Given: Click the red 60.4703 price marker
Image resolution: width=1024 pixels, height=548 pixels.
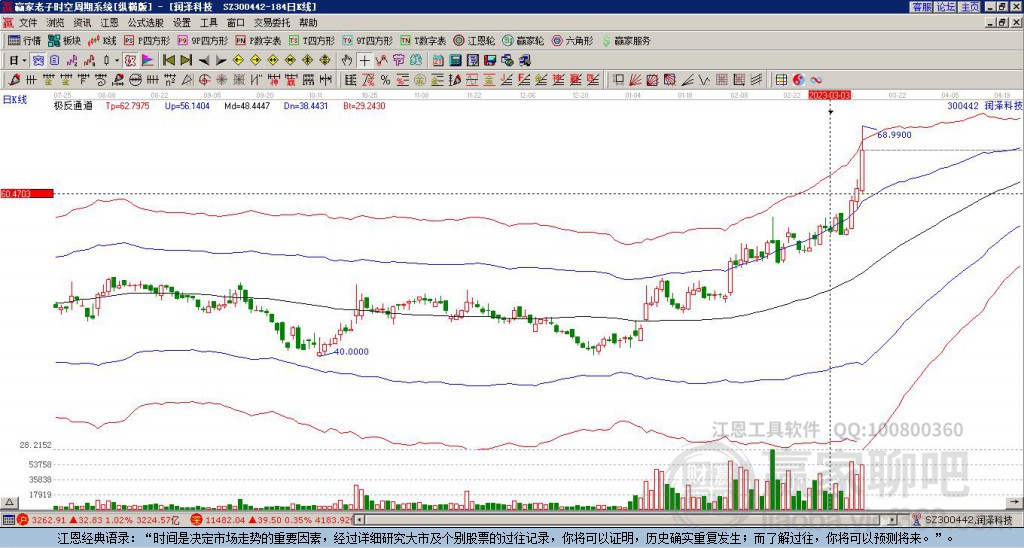Looking at the screenshot, I should point(27,193).
